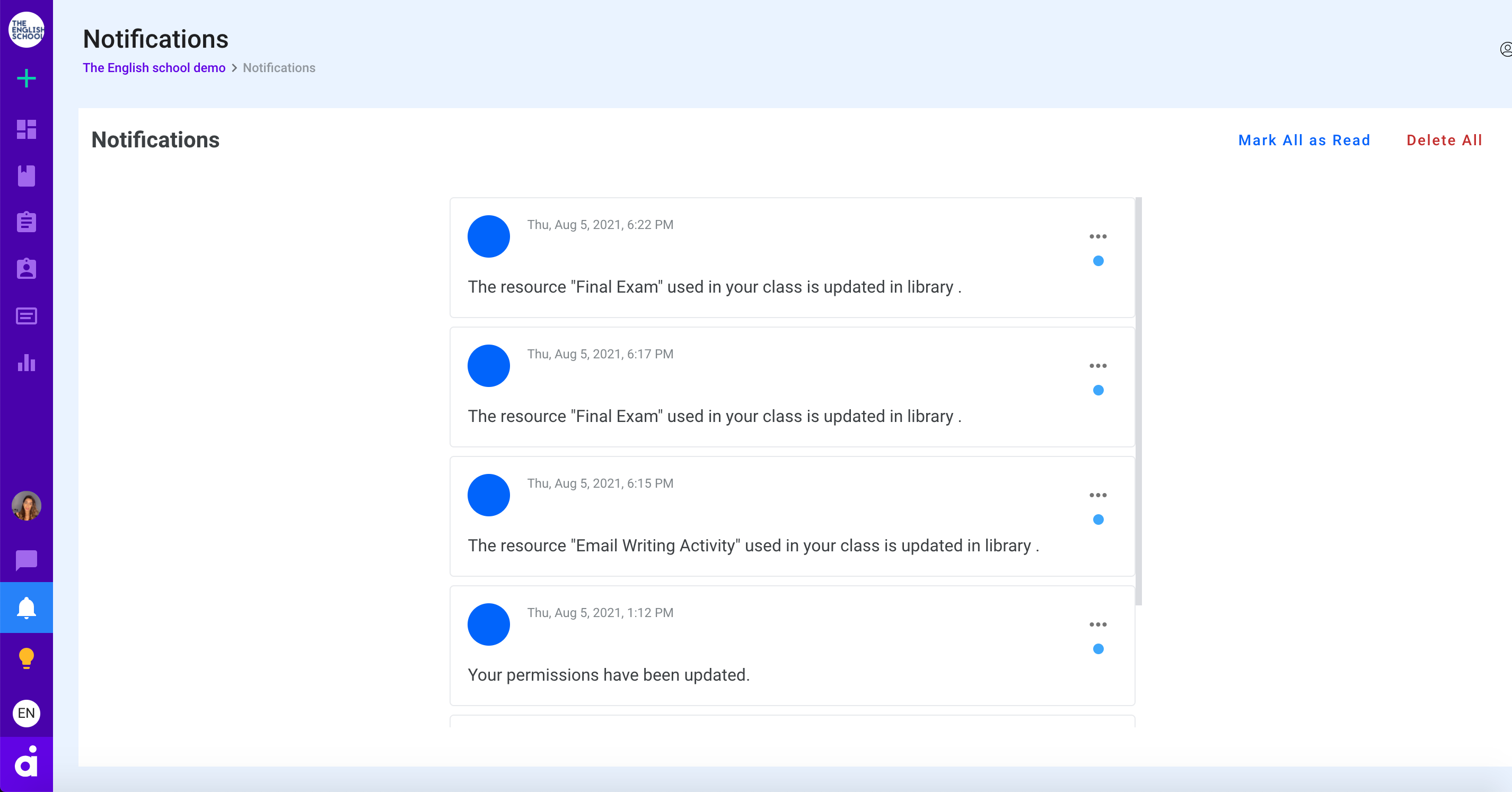Image resolution: width=1512 pixels, height=792 pixels.
Task: Open the chat messages icon in sidebar
Action: (27, 560)
